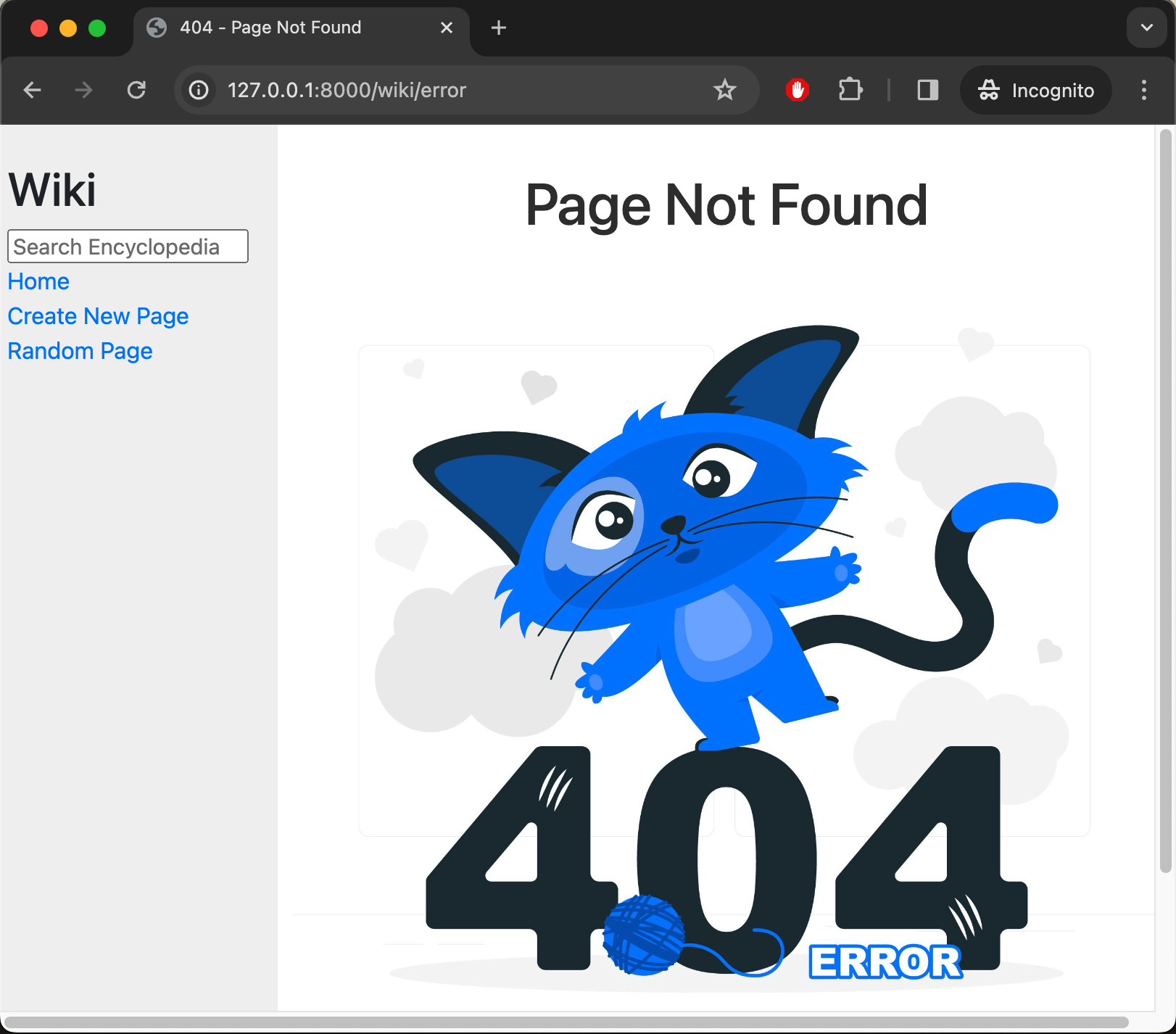Open the red ad blocker extension

point(797,90)
